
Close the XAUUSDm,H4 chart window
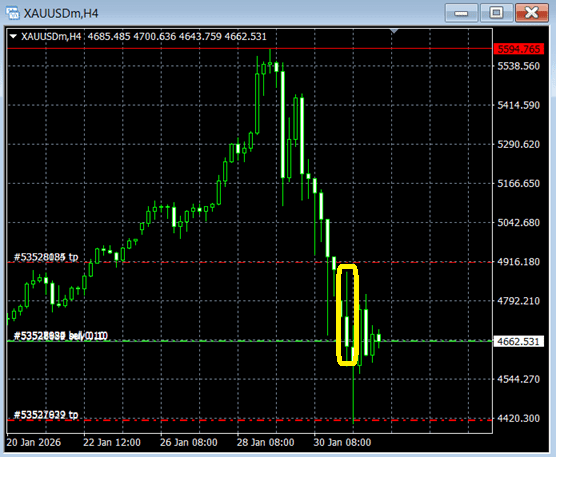532,13
